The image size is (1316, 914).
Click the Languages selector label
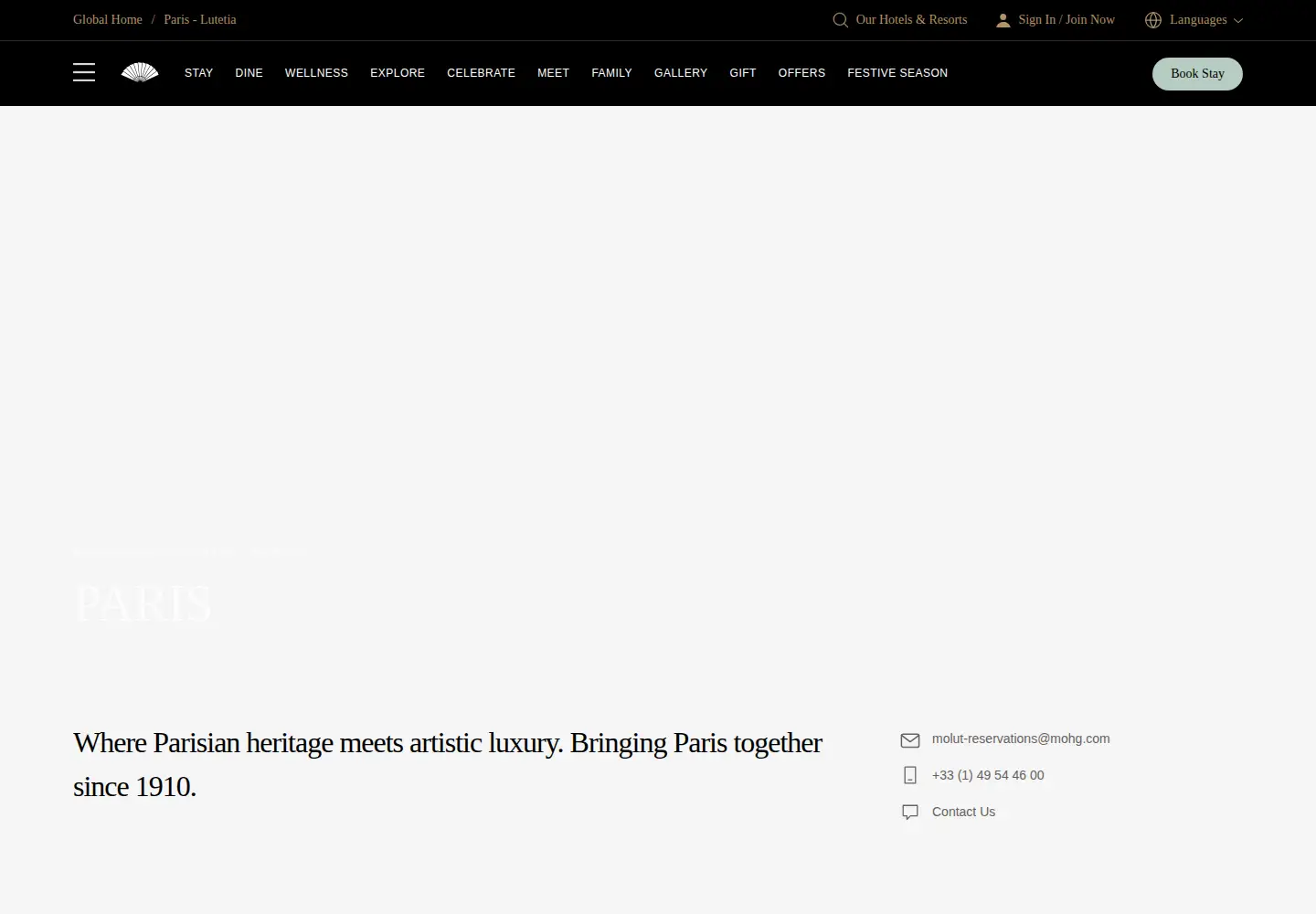[x=1198, y=19]
